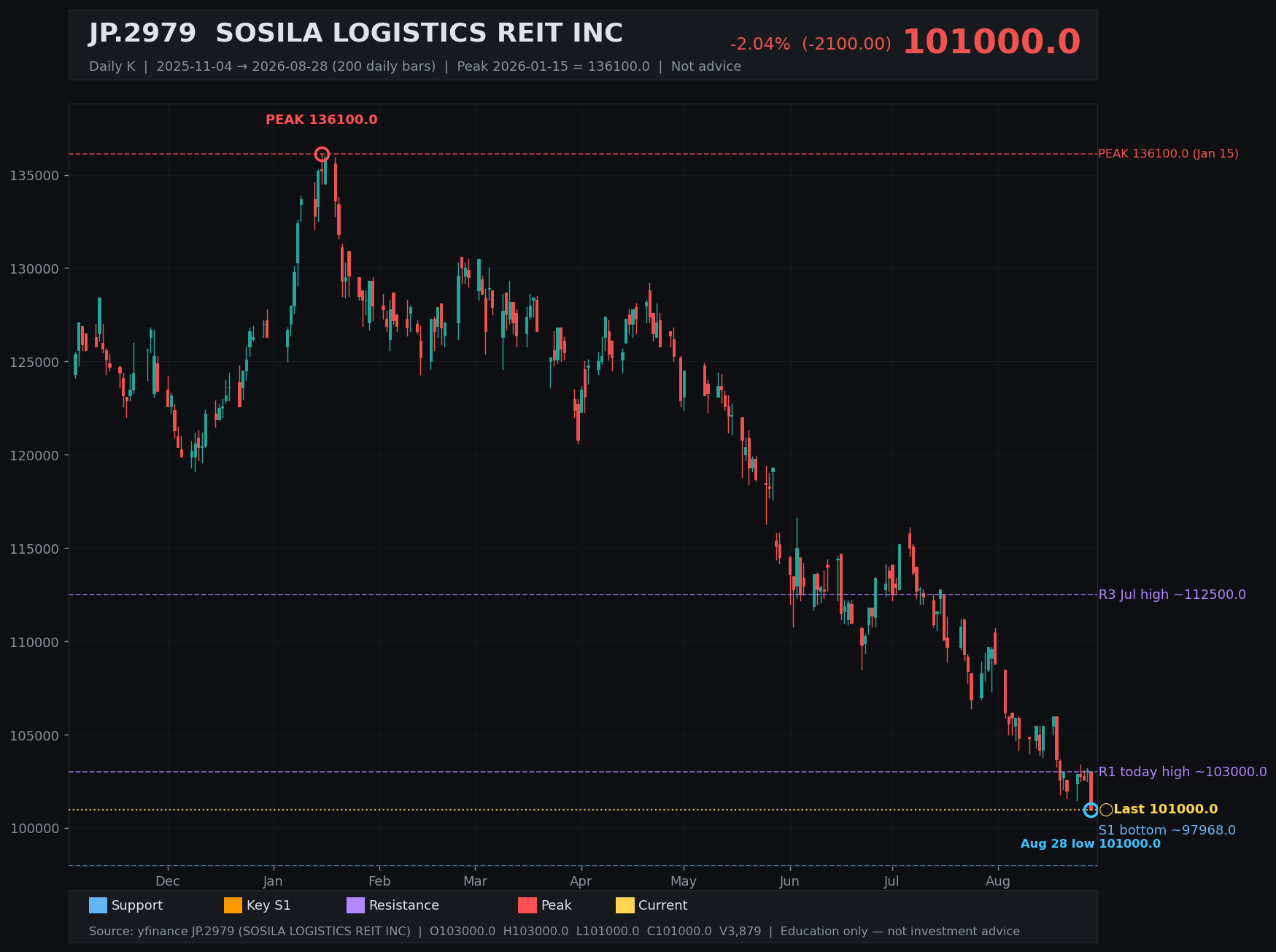This screenshot has height=952, width=1276.
Task: Click the large header price '101000.0'
Action: pyautogui.click(x=991, y=42)
